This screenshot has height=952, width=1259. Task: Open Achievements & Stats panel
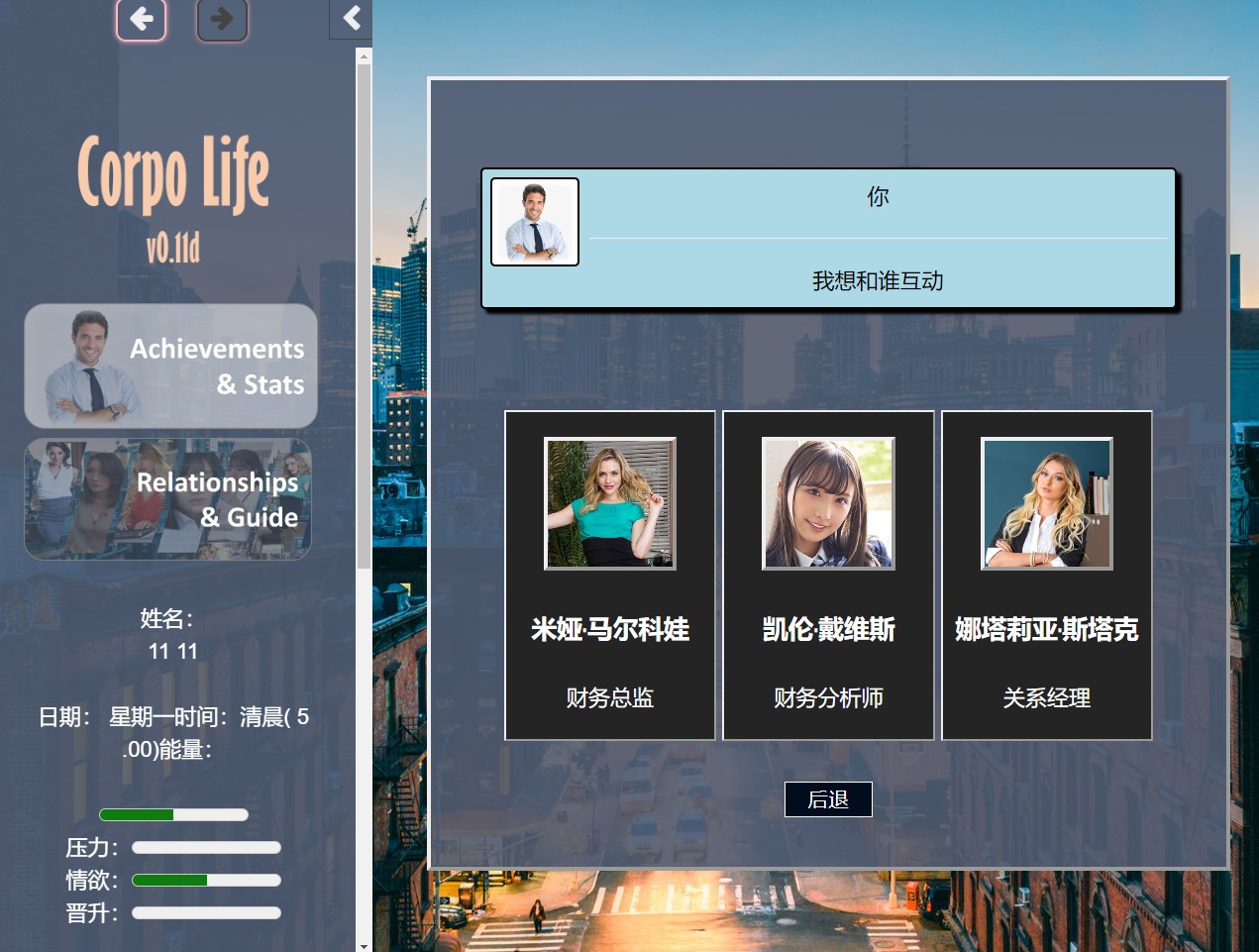(x=170, y=366)
